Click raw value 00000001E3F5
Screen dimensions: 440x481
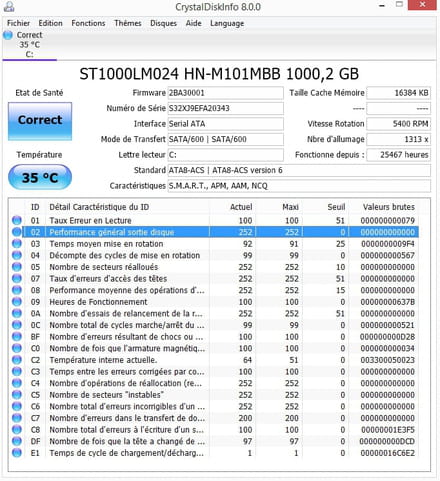click(388, 430)
